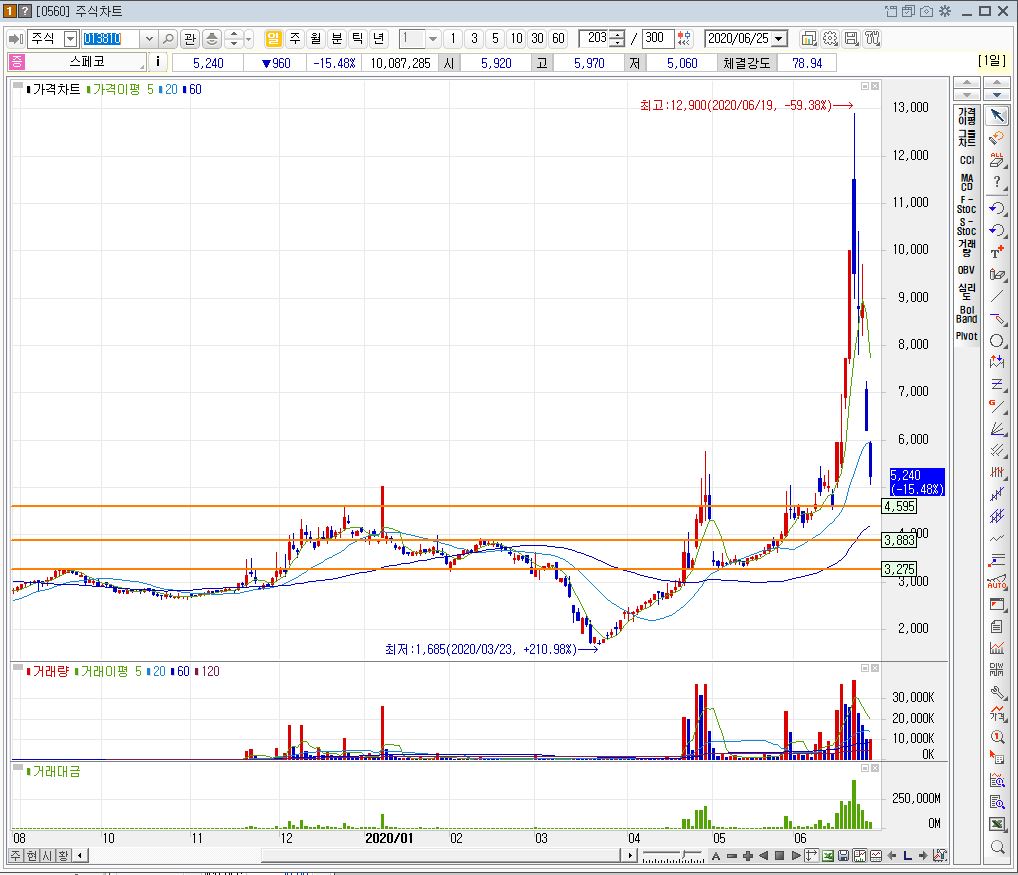The width and height of the screenshot is (1018, 875).
Task: Switch to daily chart (일)
Action: point(273,39)
